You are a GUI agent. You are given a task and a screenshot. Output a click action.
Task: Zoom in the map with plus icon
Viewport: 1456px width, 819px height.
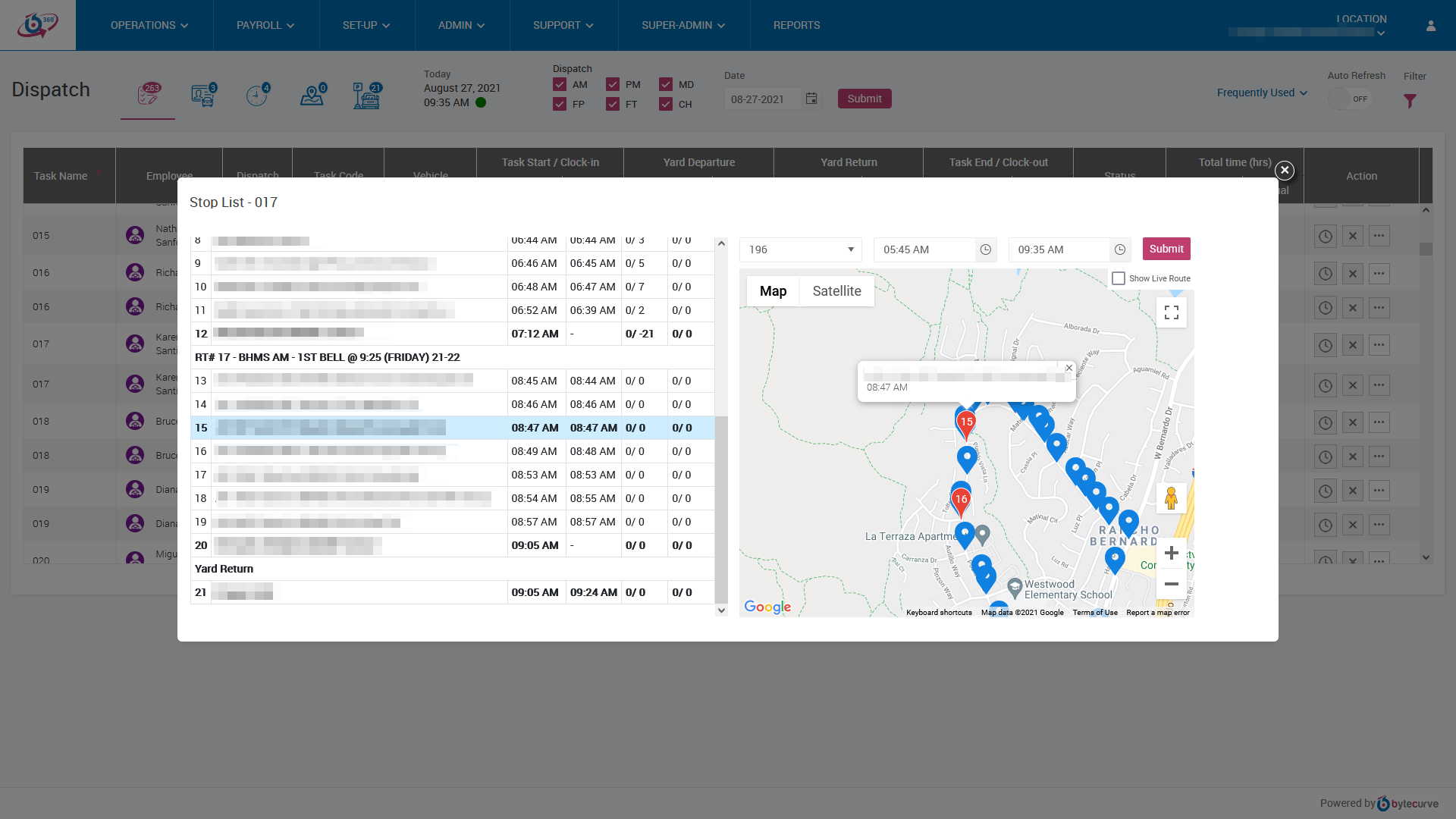1171,553
